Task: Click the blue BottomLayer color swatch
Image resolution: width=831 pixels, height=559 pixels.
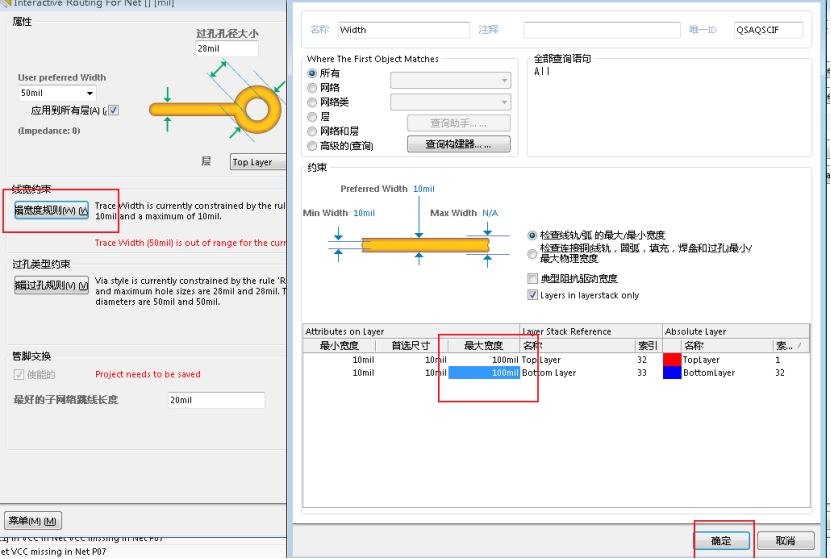Action: click(x=671, y=373)
